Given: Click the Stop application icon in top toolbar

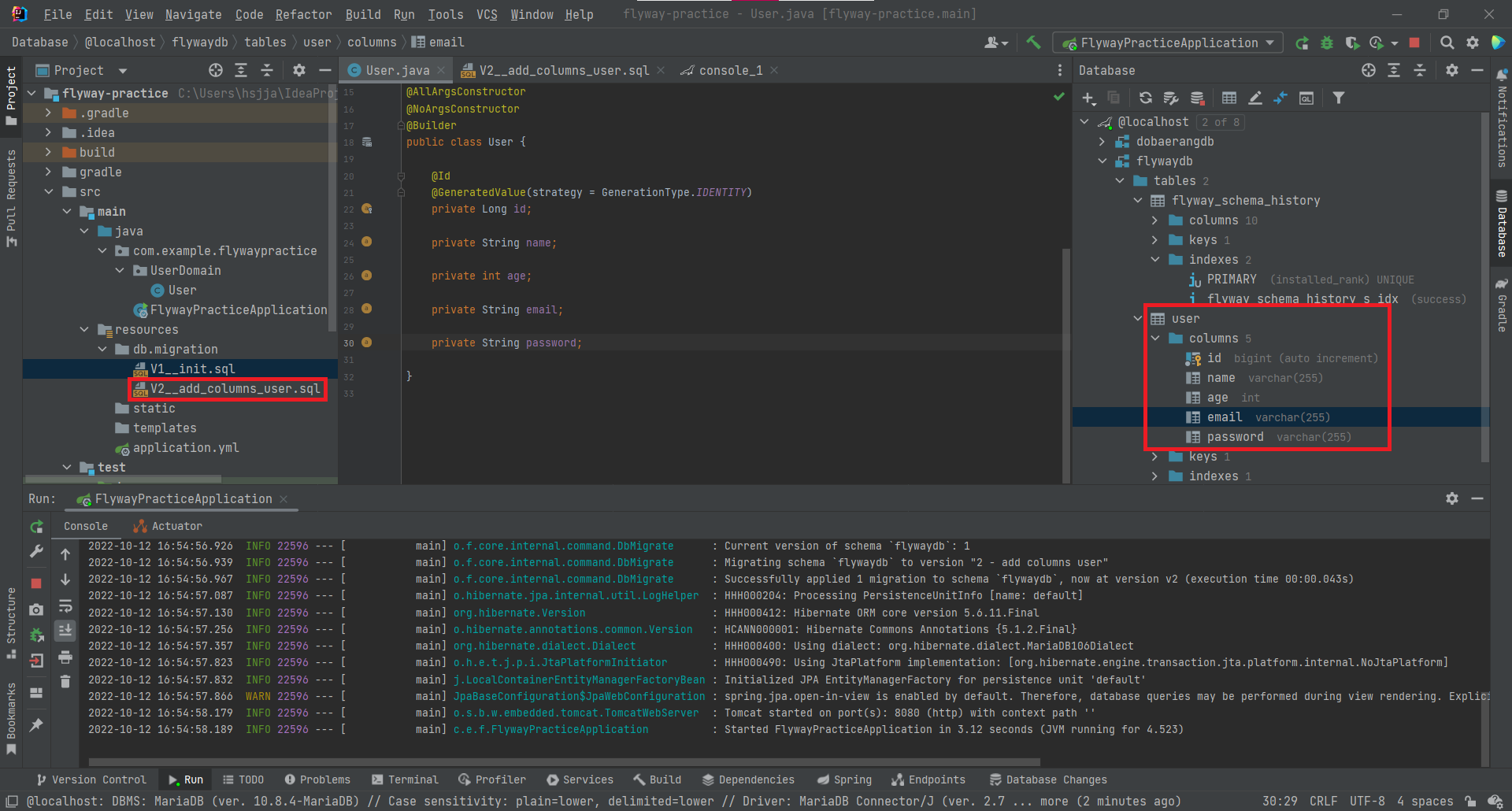Looking at the screenshot, I should [x=1414, y=43].
